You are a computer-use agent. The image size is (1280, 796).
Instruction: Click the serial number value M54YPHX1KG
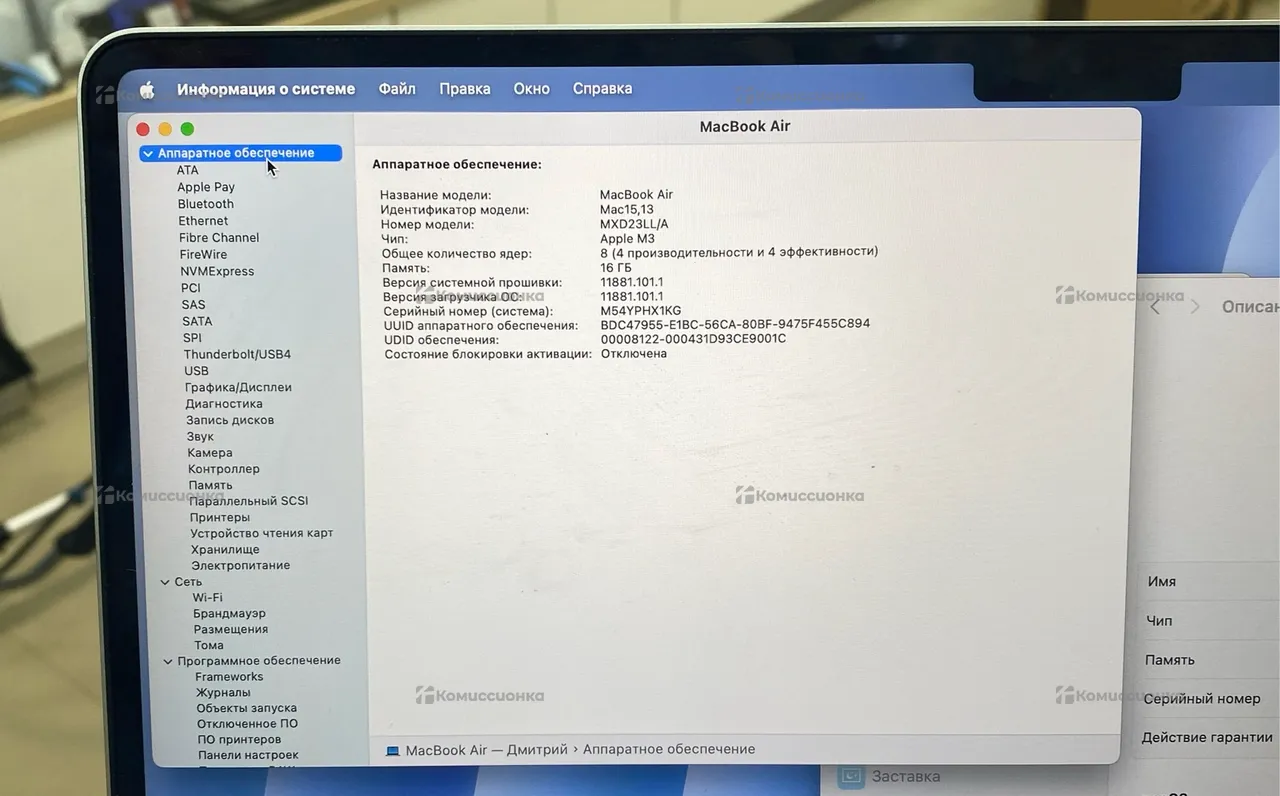point(641,311)
